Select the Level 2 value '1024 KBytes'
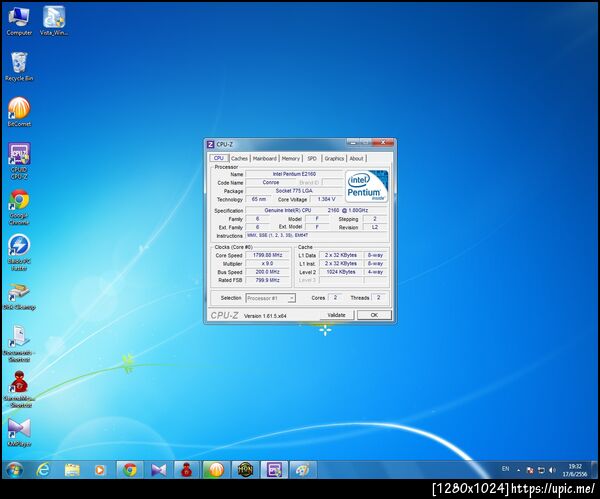This screenshot has width=600, height=499. tap(341, 272)
